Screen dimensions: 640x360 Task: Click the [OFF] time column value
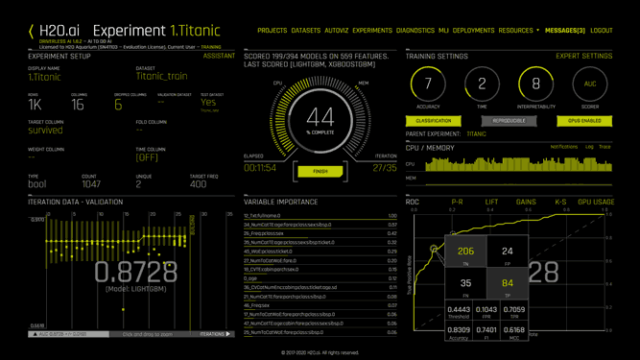[x=147, y=158]
